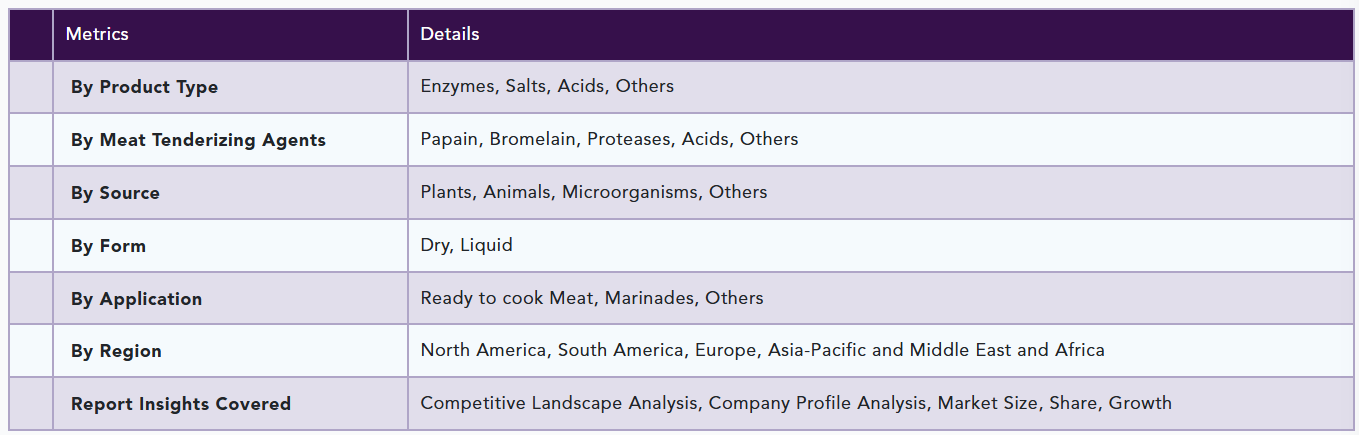
Task: Click the Enzymes, Salts, Acids, Others cell
Action: click(x=880, y=87)
